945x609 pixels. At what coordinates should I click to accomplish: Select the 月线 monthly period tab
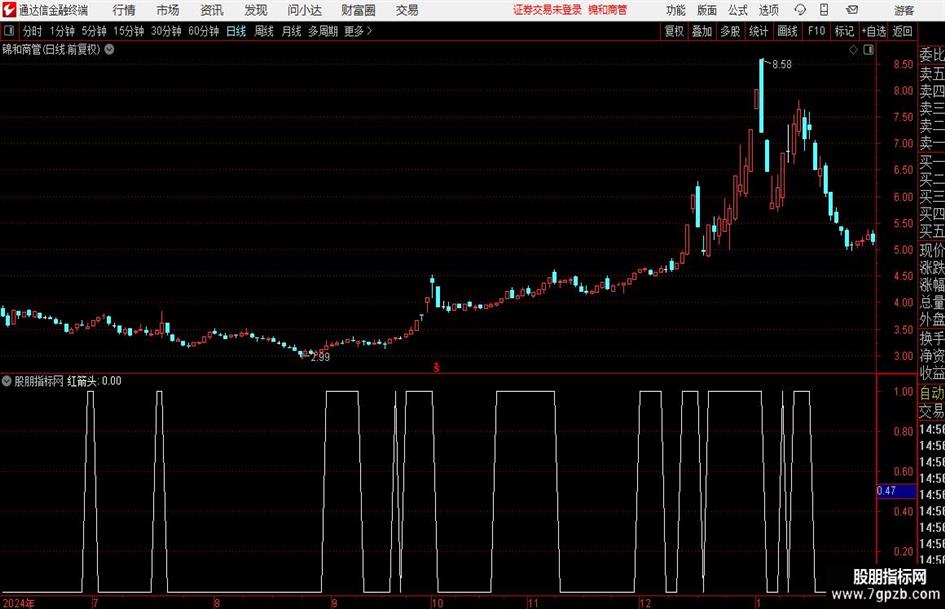[x=291, y=31]
